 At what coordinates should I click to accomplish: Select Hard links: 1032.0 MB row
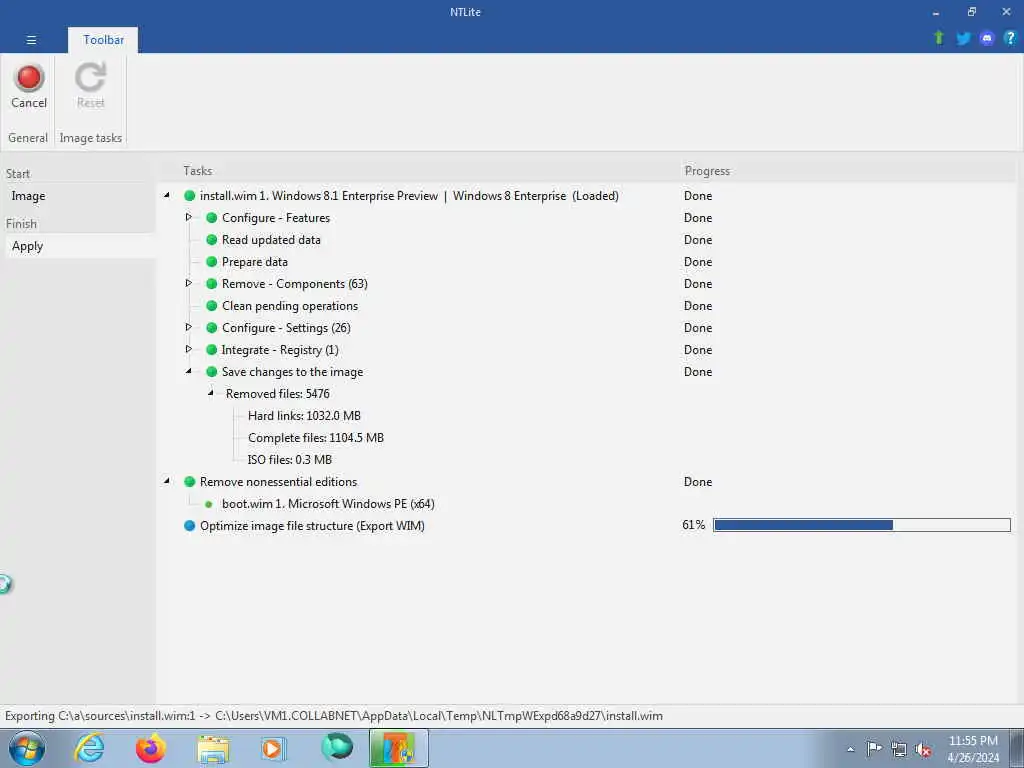click(304, 415)
